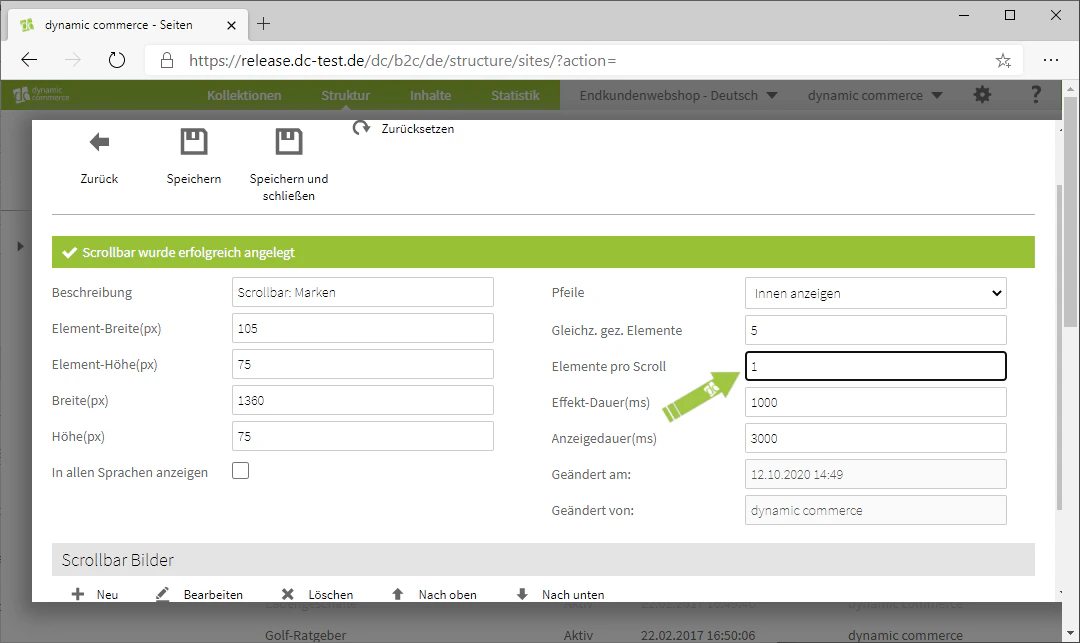The width and height of the screenshot is (1080, 643).
Task: Click the Nach unten arrow icon
Action: 522,594
